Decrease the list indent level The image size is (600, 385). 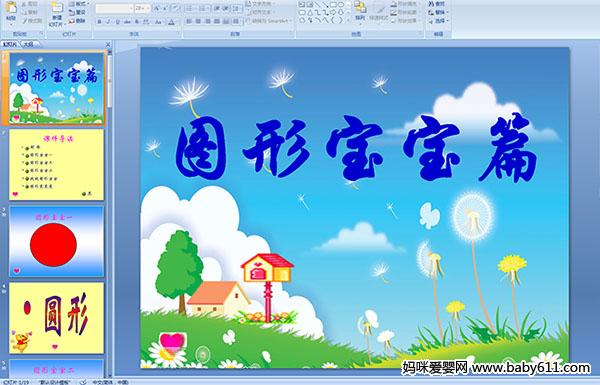(x=217, y=8)
